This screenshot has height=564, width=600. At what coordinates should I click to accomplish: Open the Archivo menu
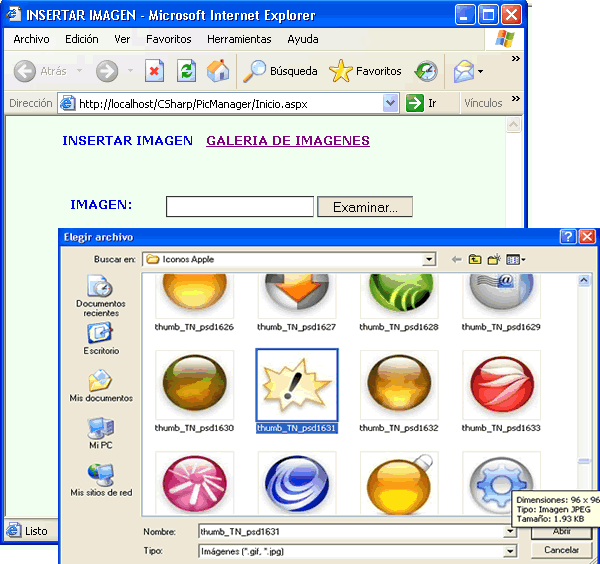pos(31,39)
